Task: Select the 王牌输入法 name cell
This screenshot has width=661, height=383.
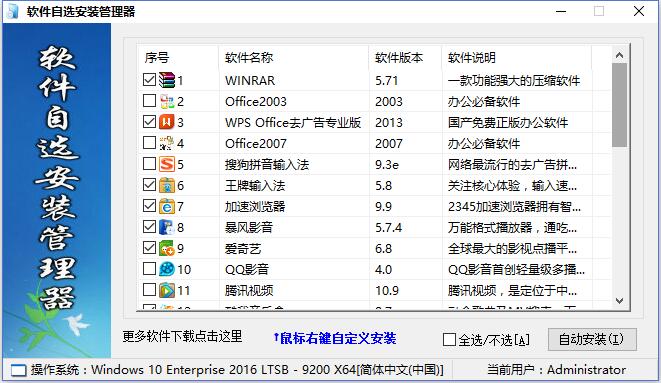Action: click(255, 185)
